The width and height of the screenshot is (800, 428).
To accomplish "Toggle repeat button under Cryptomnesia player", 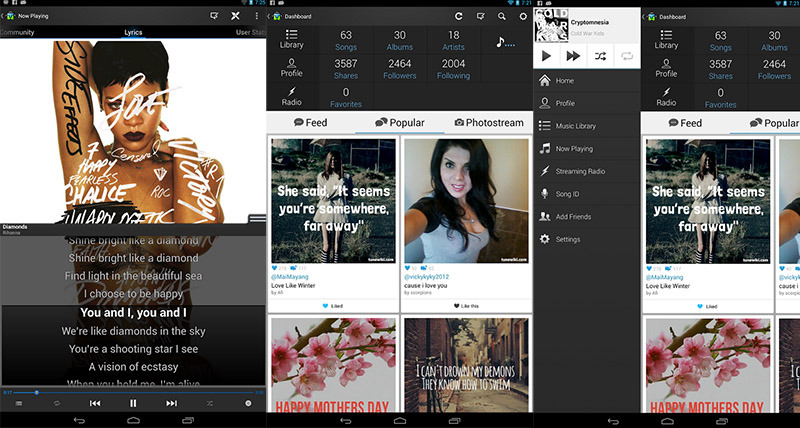I will pos(627,56).
